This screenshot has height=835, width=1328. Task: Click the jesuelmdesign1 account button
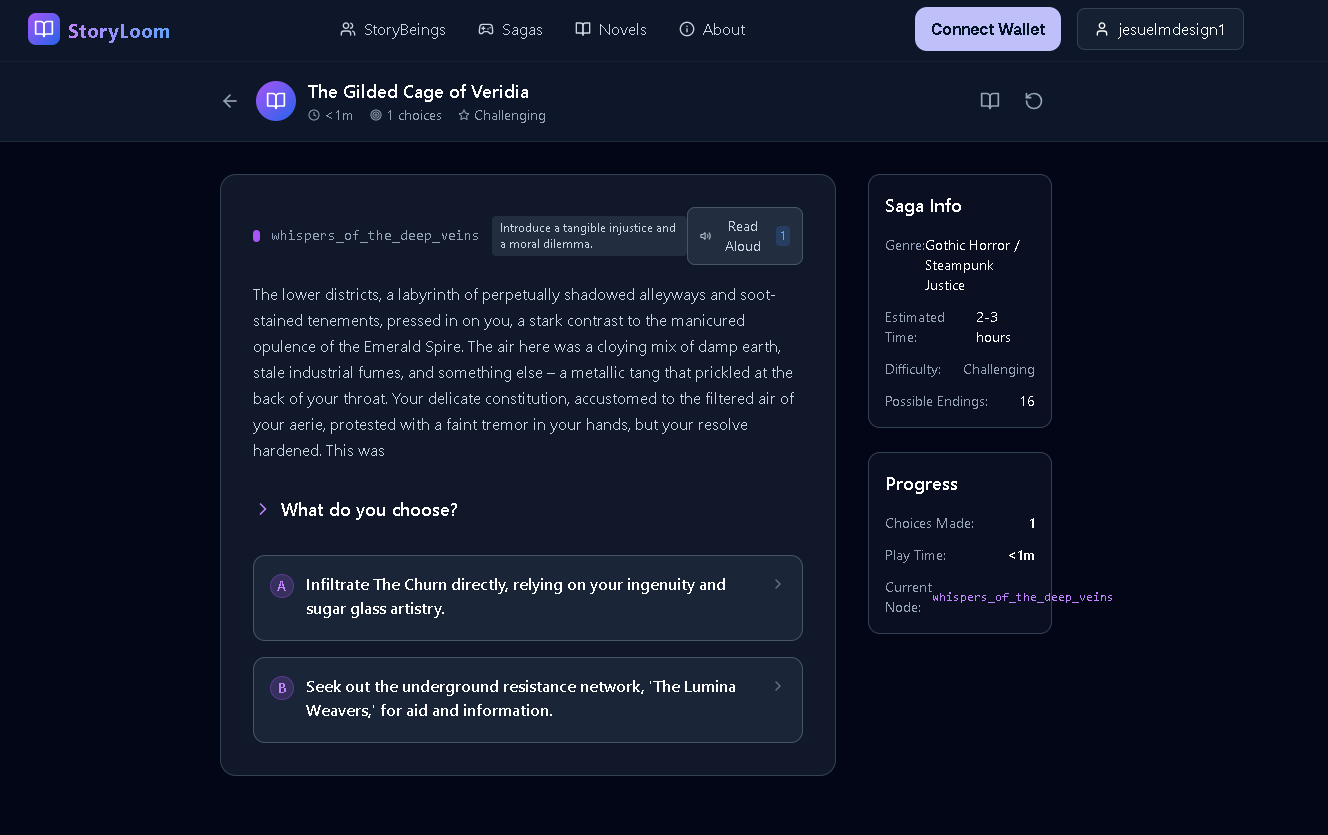tap(1160, 29)
